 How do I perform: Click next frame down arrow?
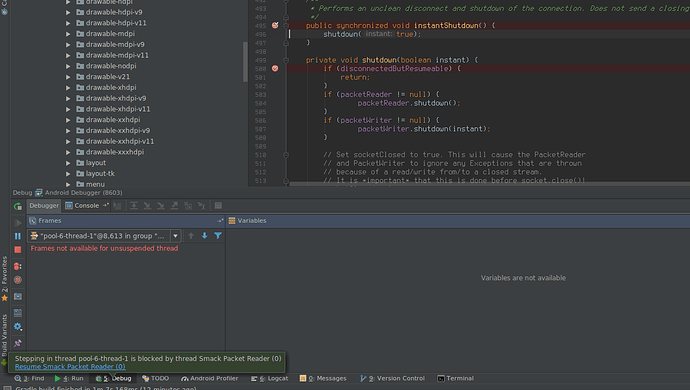[204, 236]
